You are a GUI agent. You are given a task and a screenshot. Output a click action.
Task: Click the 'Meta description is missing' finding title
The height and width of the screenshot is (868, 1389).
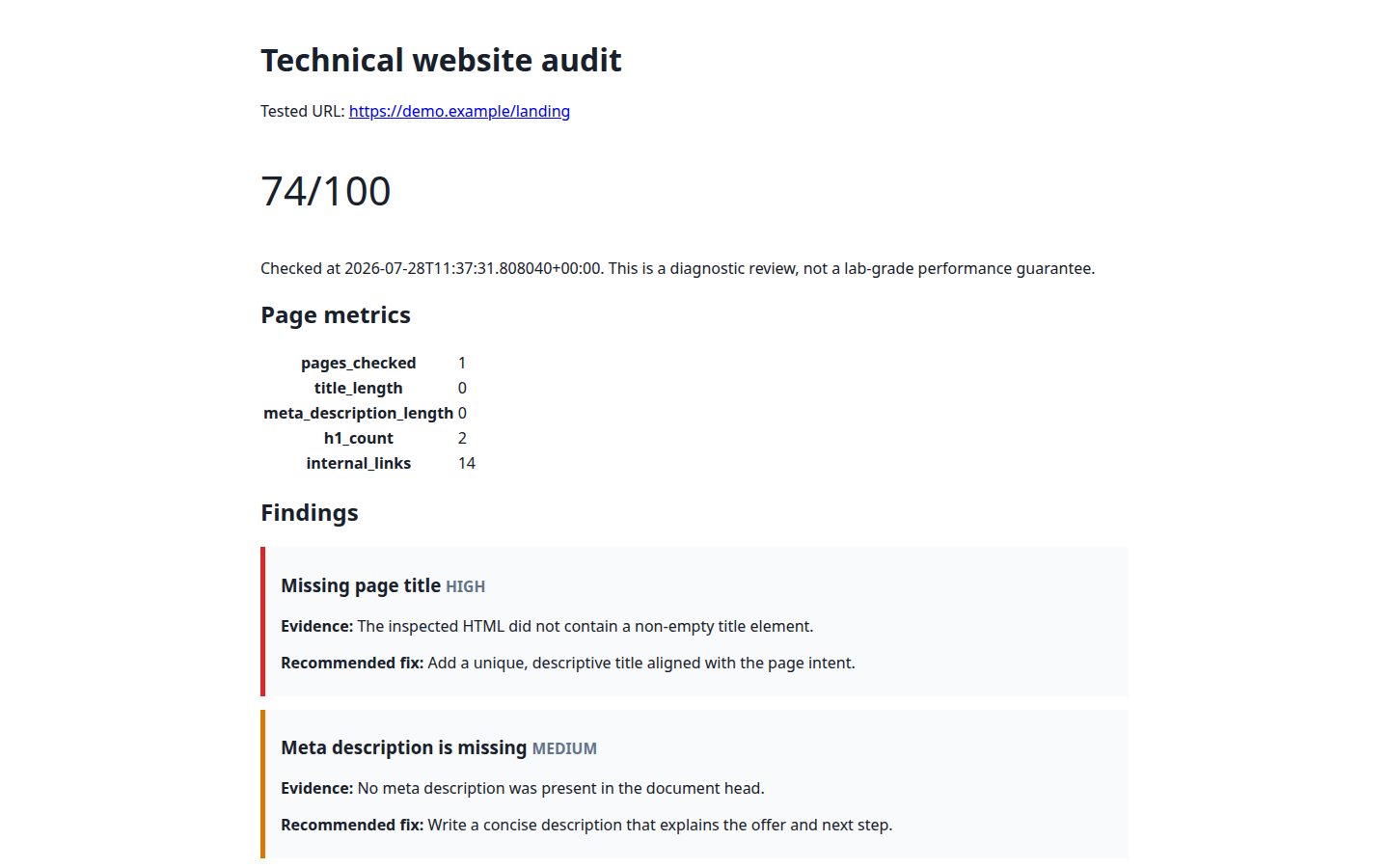[x=404, y=747]
